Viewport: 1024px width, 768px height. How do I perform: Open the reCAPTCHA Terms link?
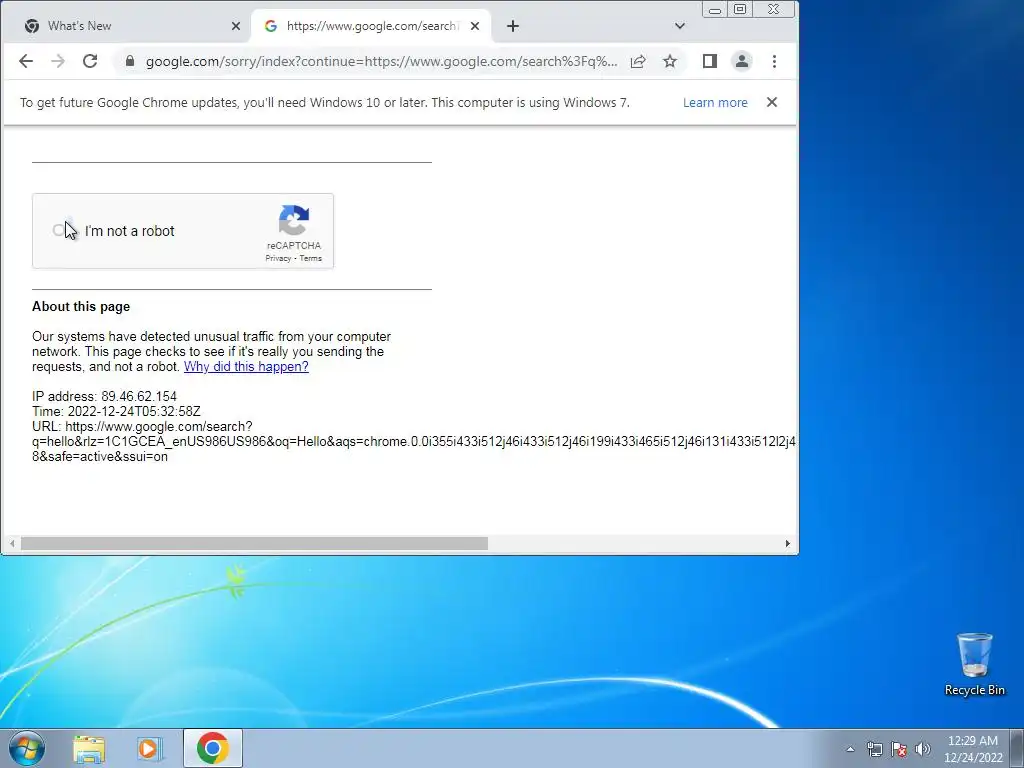pos(311,259)
